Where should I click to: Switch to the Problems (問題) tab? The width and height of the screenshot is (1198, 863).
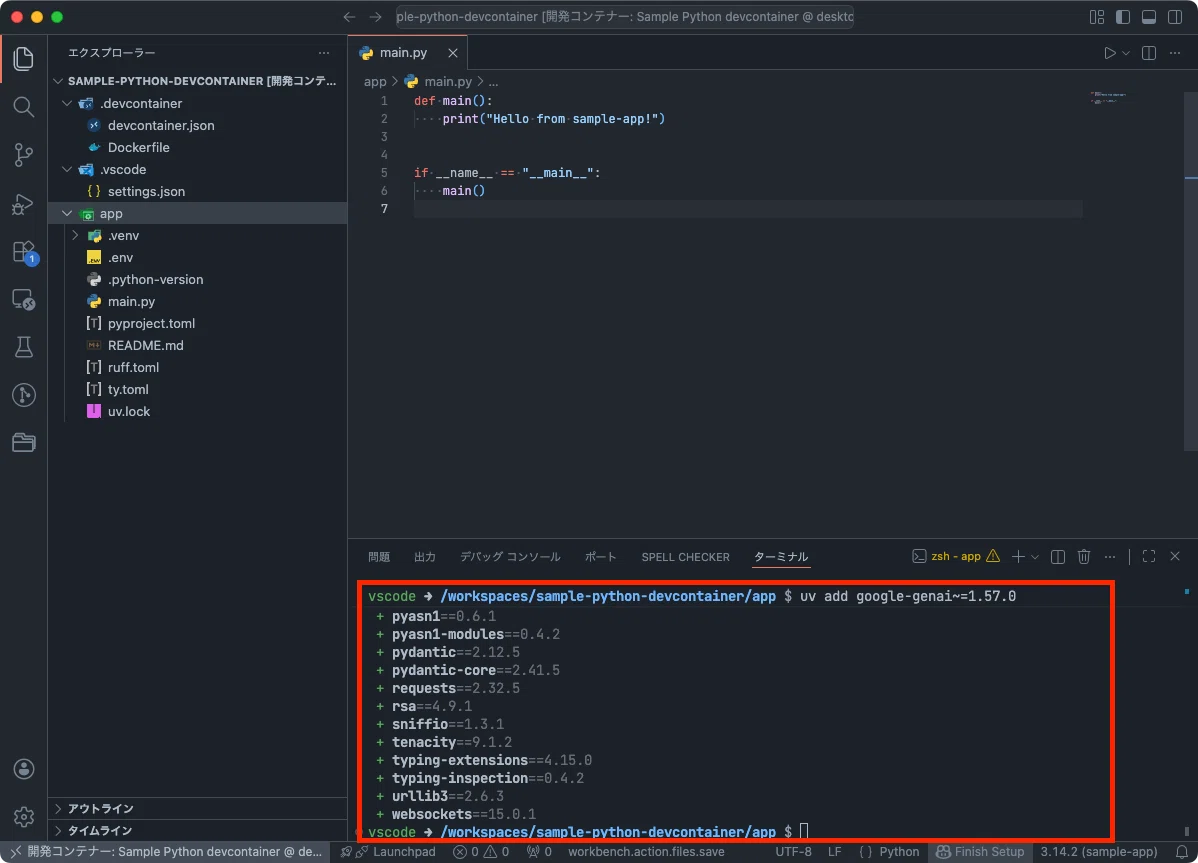pyautogui.click(x=379, y=557)
